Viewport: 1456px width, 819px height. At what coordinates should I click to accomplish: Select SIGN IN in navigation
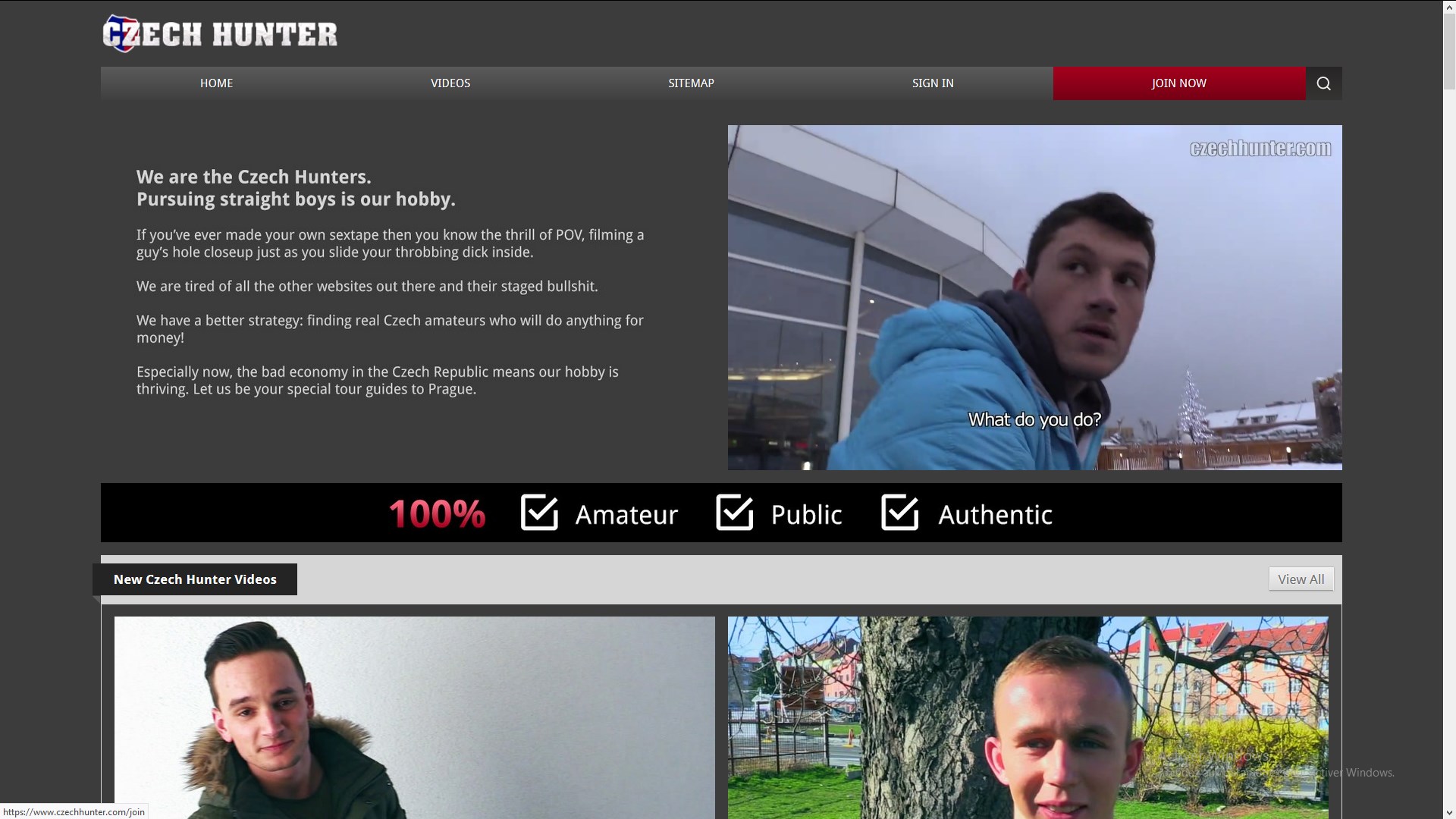click(933, 83)
